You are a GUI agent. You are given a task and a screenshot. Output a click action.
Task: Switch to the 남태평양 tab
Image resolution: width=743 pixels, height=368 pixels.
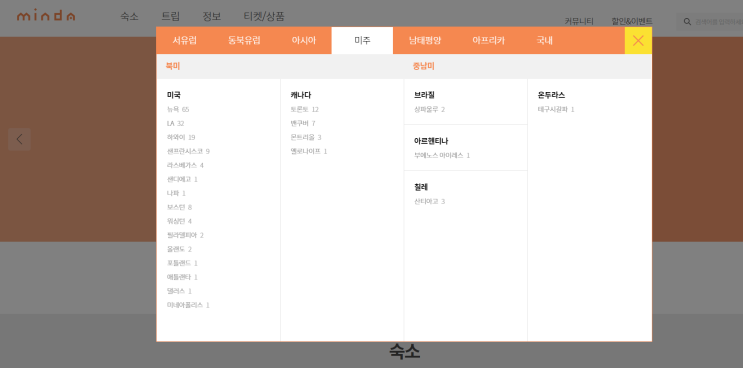pos(425,41)
